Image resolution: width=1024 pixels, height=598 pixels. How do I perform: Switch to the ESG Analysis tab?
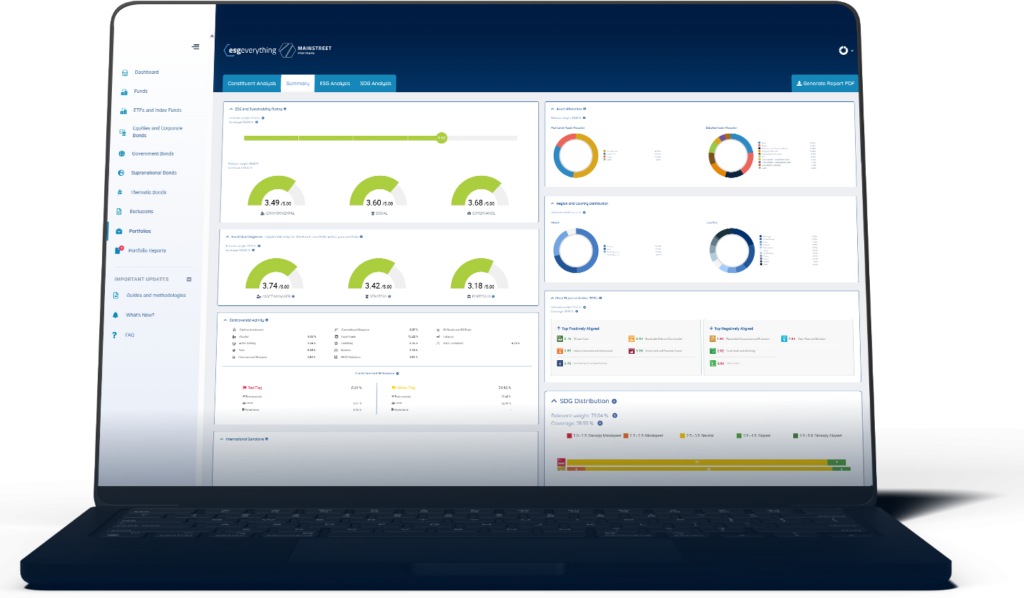(x=333, y=84)
